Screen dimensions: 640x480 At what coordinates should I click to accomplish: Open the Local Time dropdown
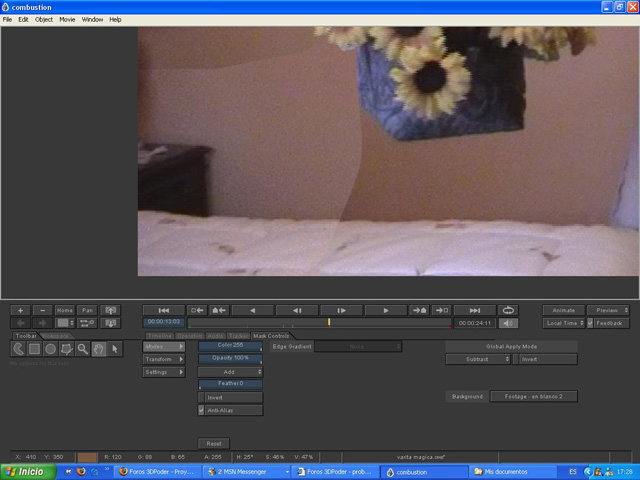[x=564, y=323]
